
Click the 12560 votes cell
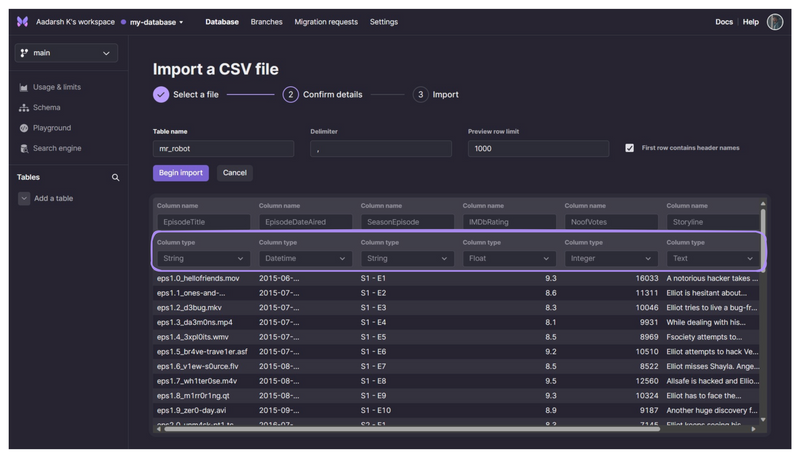(646, 381)
